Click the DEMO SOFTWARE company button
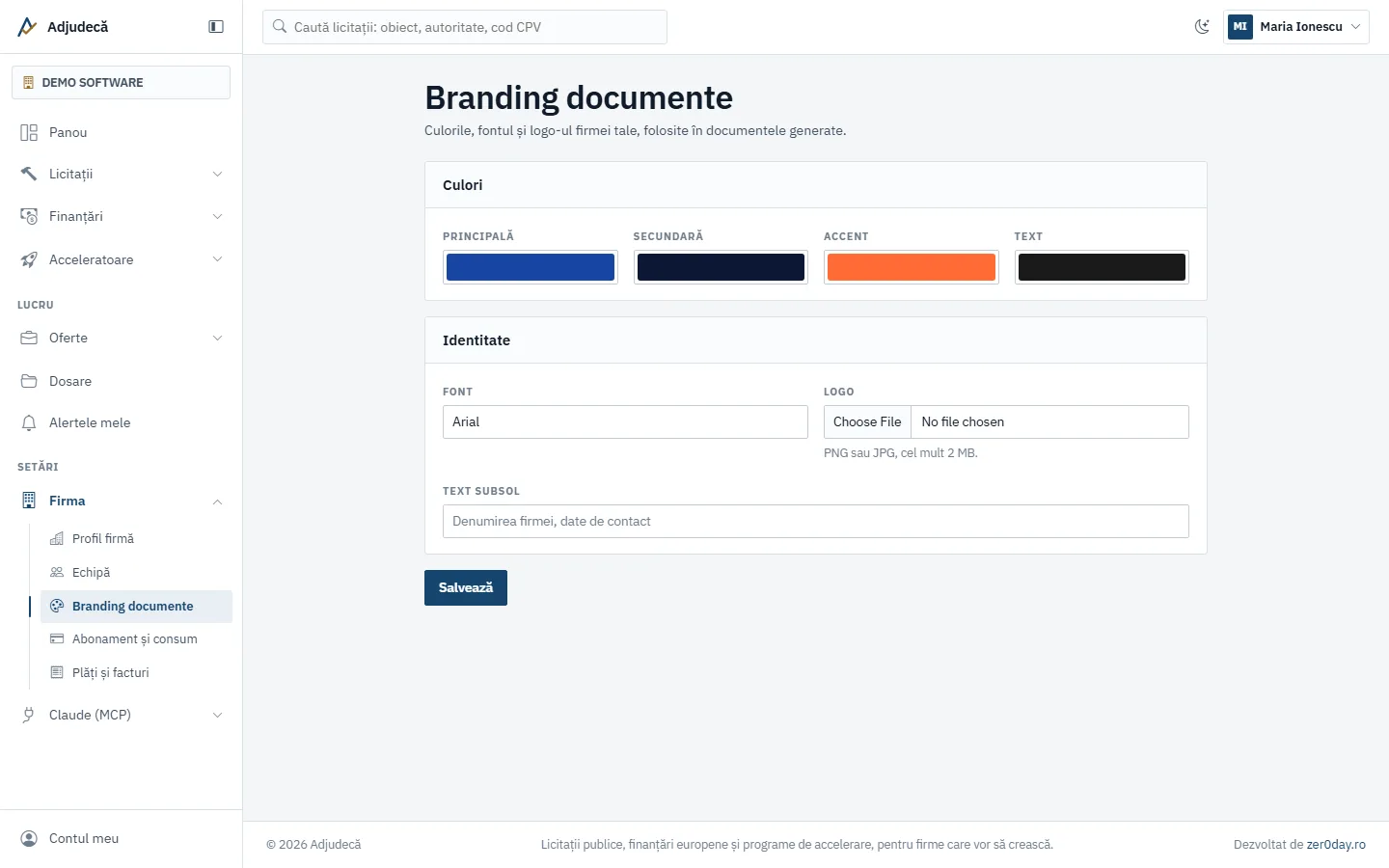The width and height of the screenshot is (1389, 868). pos(122,82)
